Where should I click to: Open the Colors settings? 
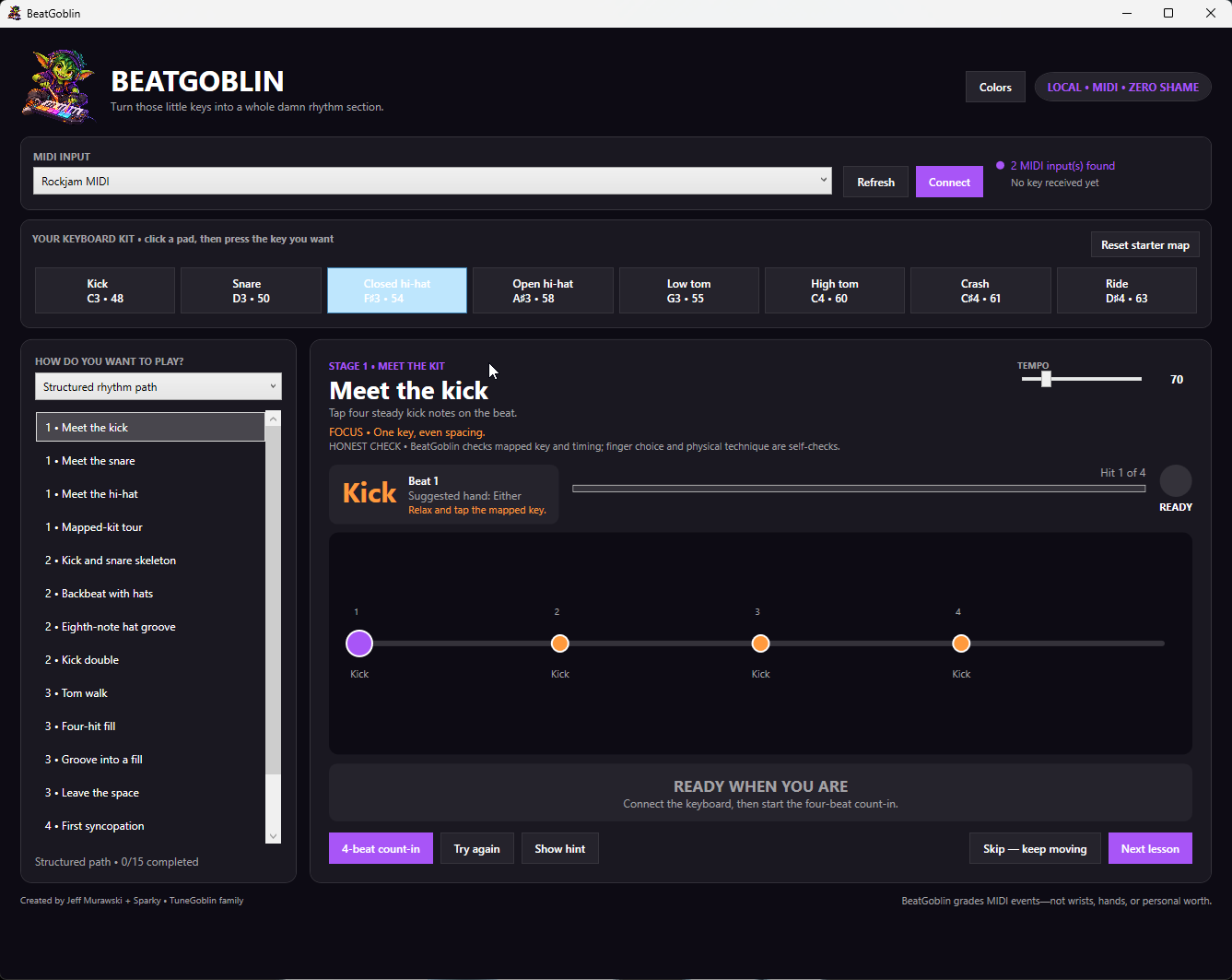coord(995,87)
